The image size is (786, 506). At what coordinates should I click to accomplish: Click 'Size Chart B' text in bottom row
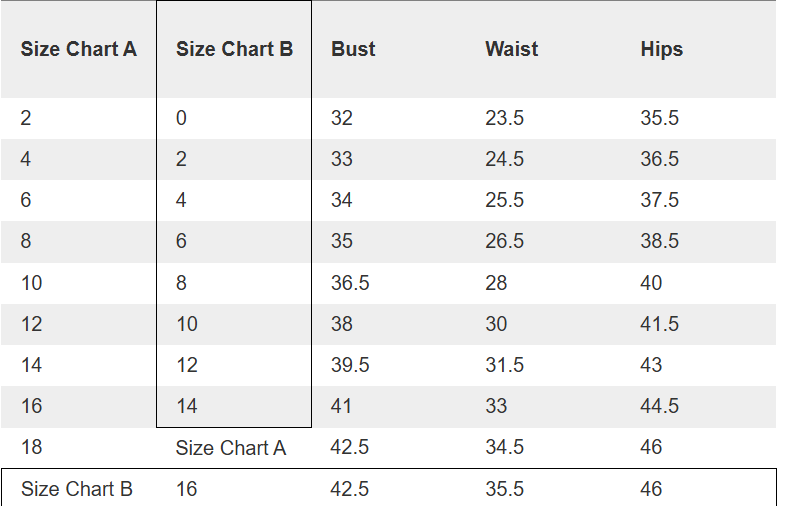77,489
